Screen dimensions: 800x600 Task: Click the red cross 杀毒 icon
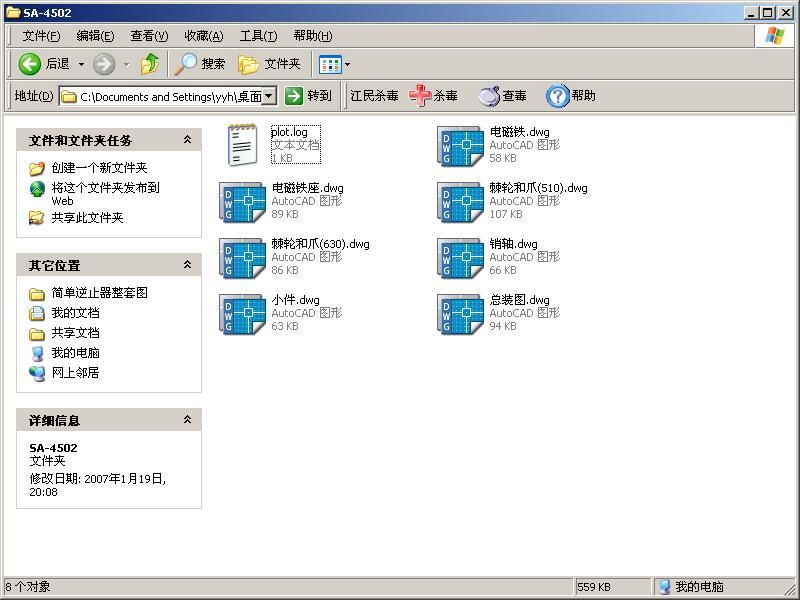[x=420, y=95]
